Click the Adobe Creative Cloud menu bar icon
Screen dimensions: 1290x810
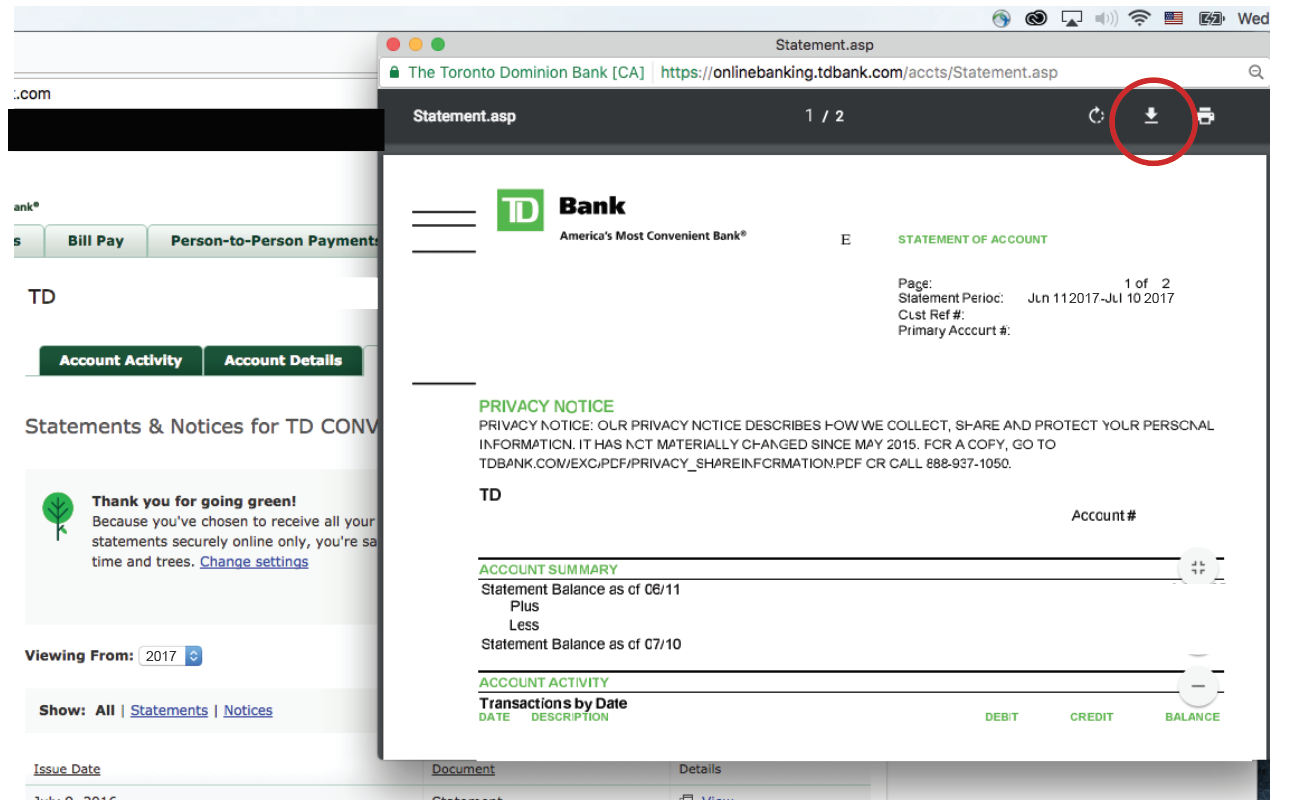[x=1035, y=17]
